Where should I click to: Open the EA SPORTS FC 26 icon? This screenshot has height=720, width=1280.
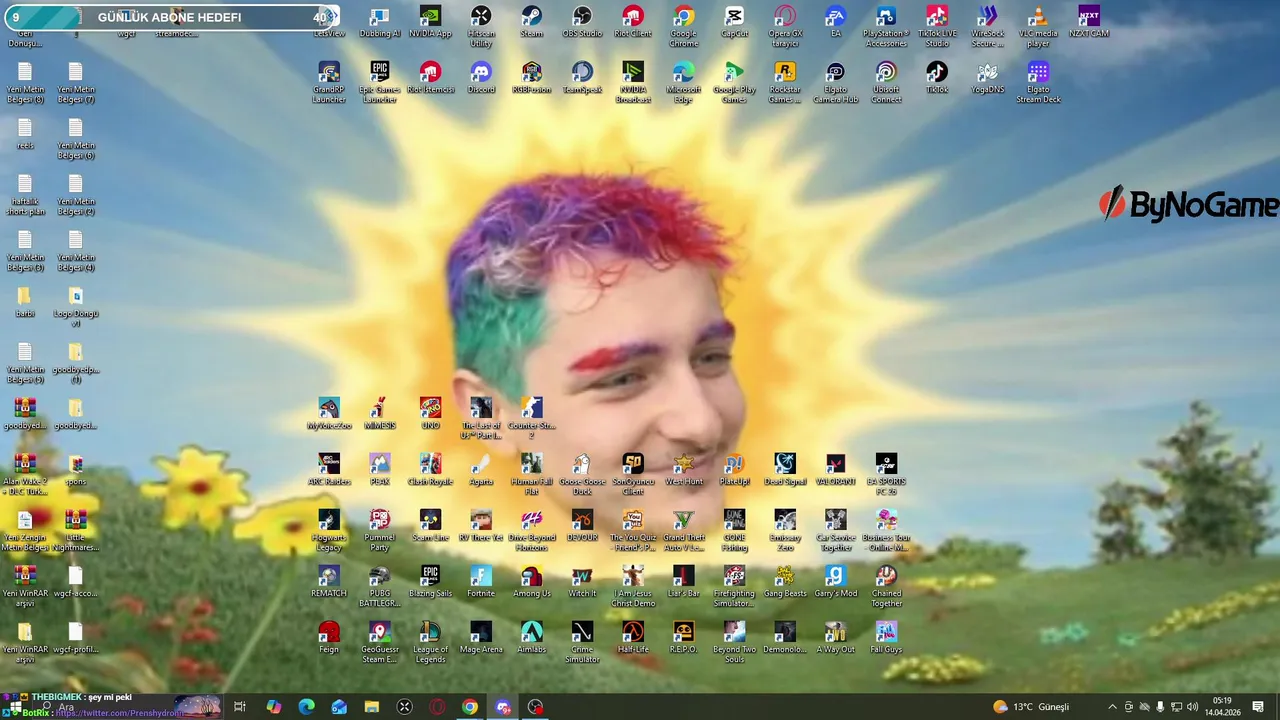[x=886, y=475]
